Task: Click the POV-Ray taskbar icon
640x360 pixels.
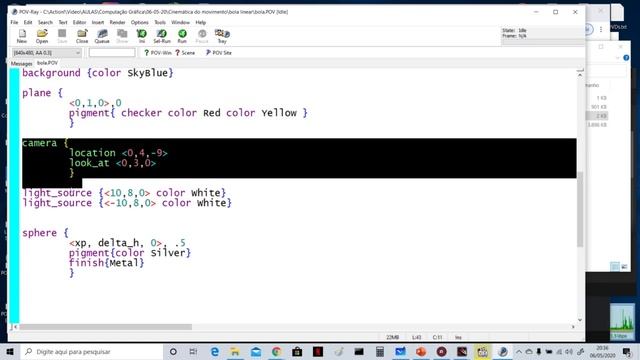Action: pos(503,351)
